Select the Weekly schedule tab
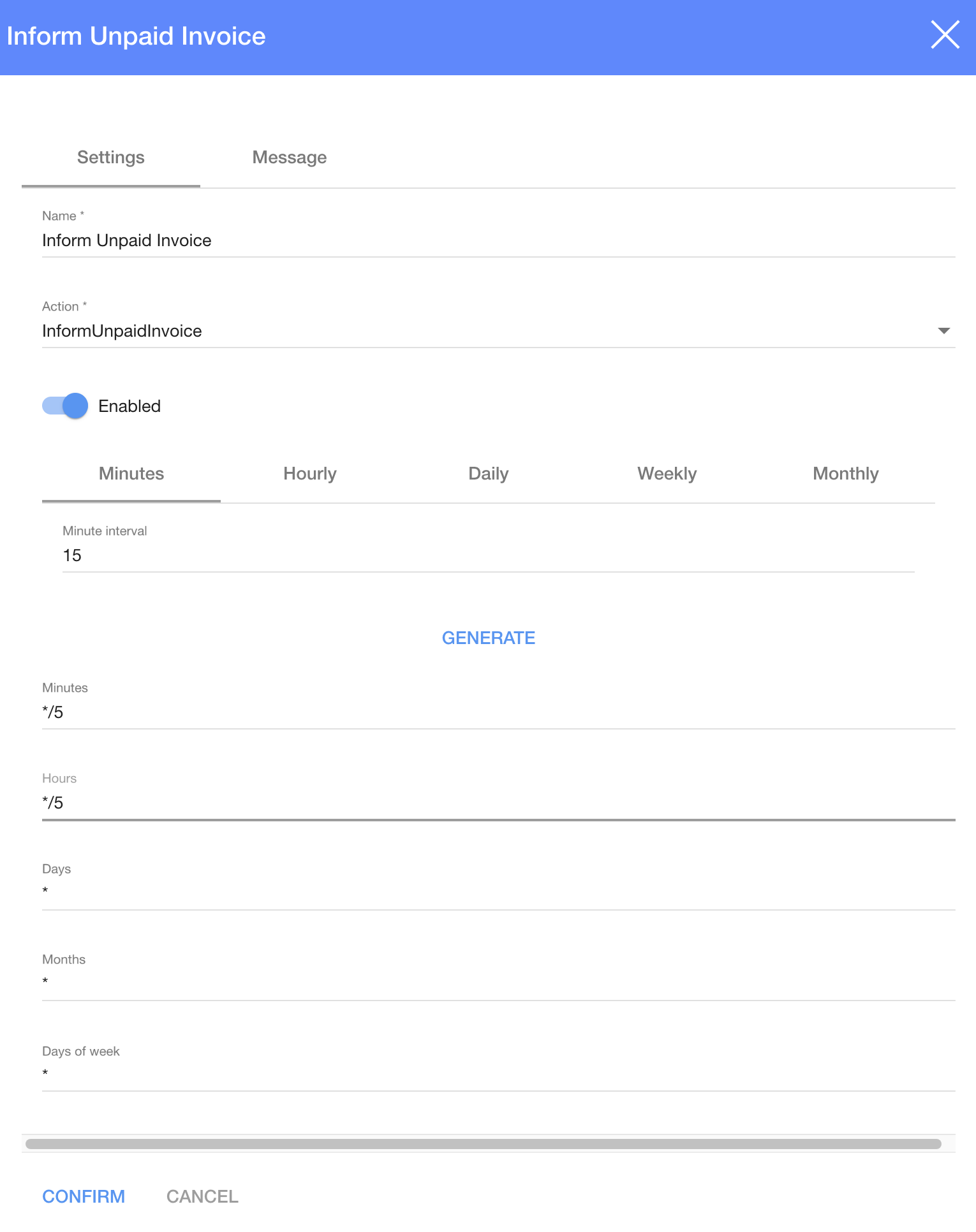This screenshot has height=1232, width=976. point(667,474)
